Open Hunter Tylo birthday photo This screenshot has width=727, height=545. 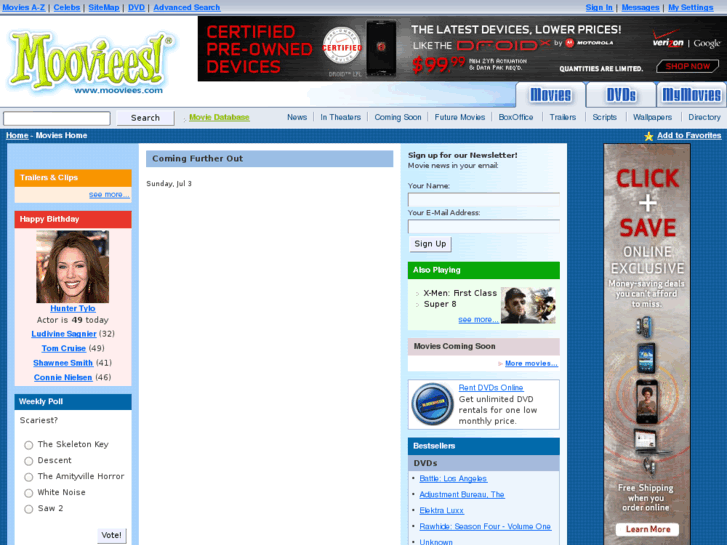tap(73, 267)
